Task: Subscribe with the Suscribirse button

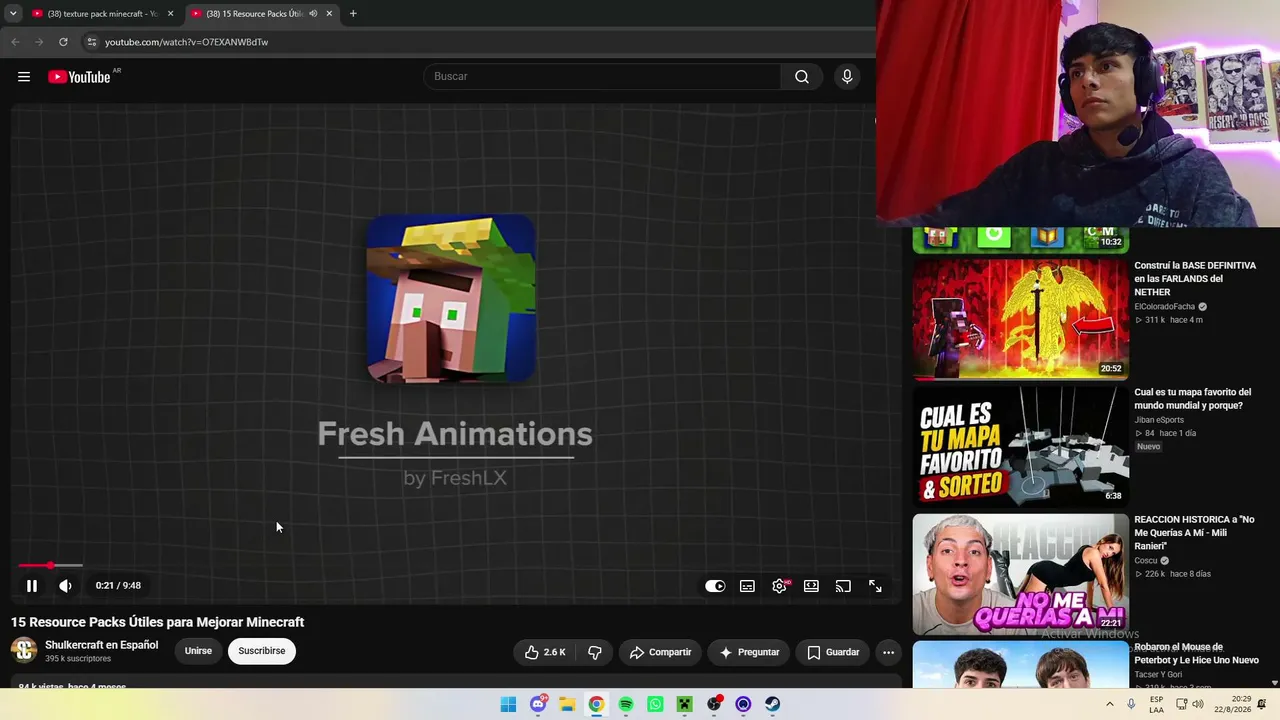Action: point(262,651)
